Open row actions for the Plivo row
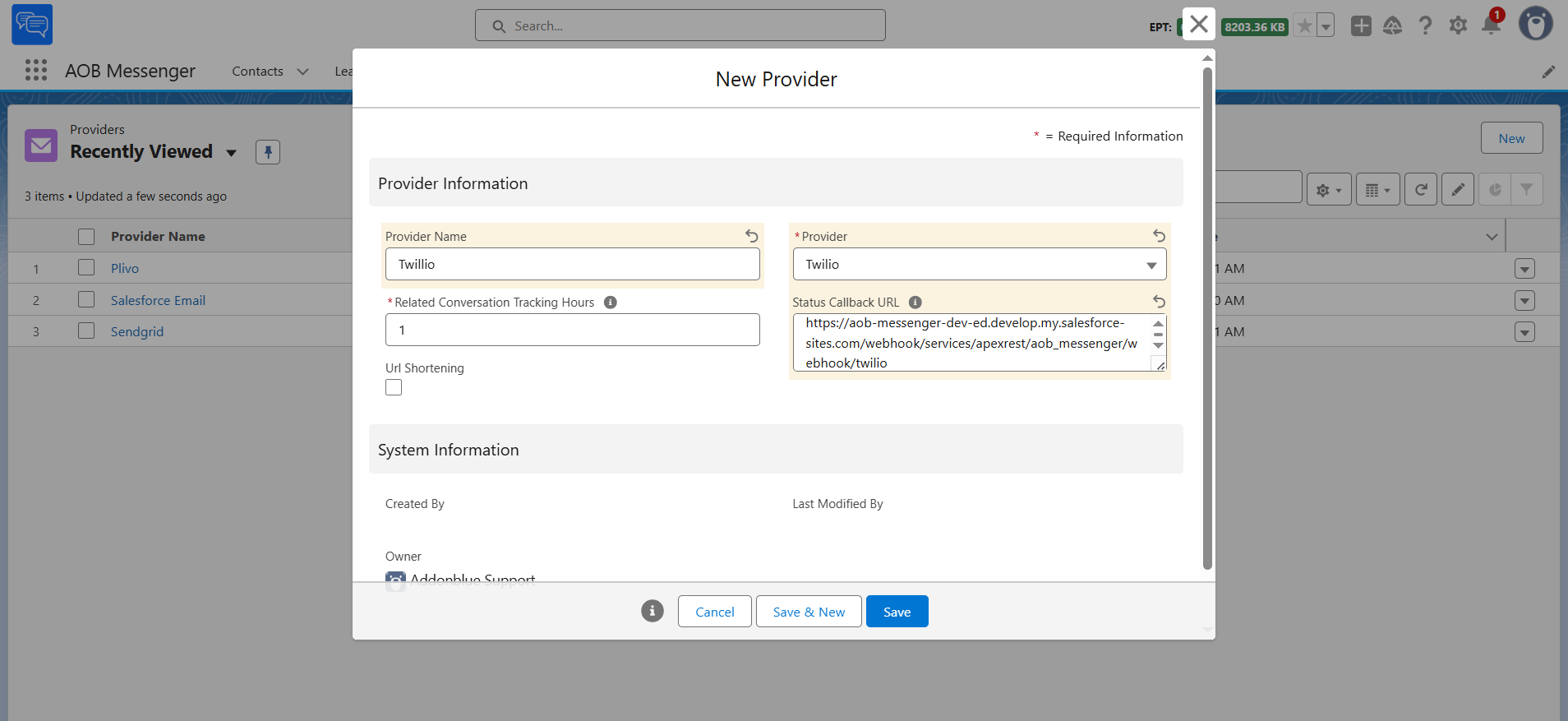 pos(1524,269)
